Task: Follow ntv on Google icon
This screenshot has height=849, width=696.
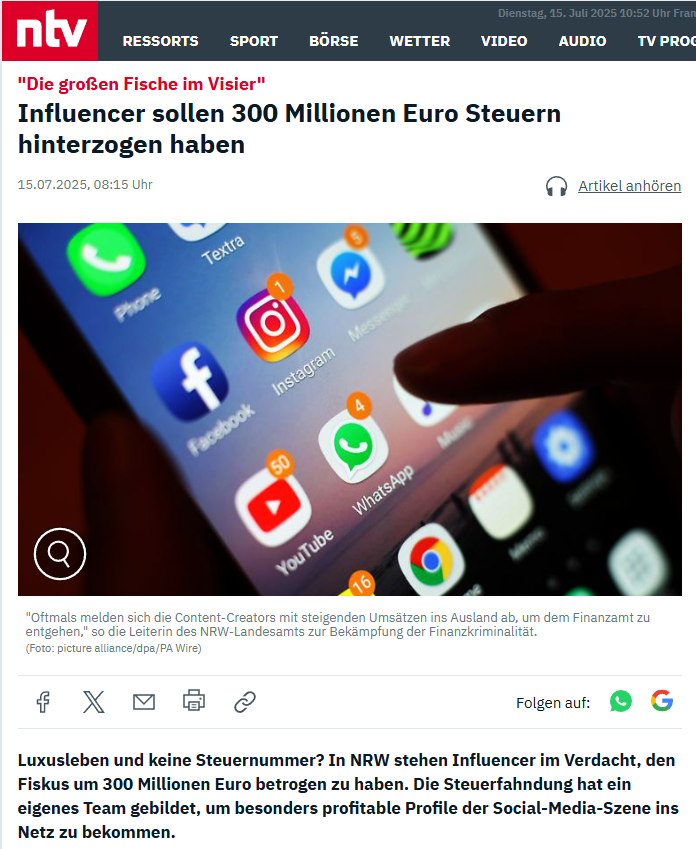Action: (662, 701)
